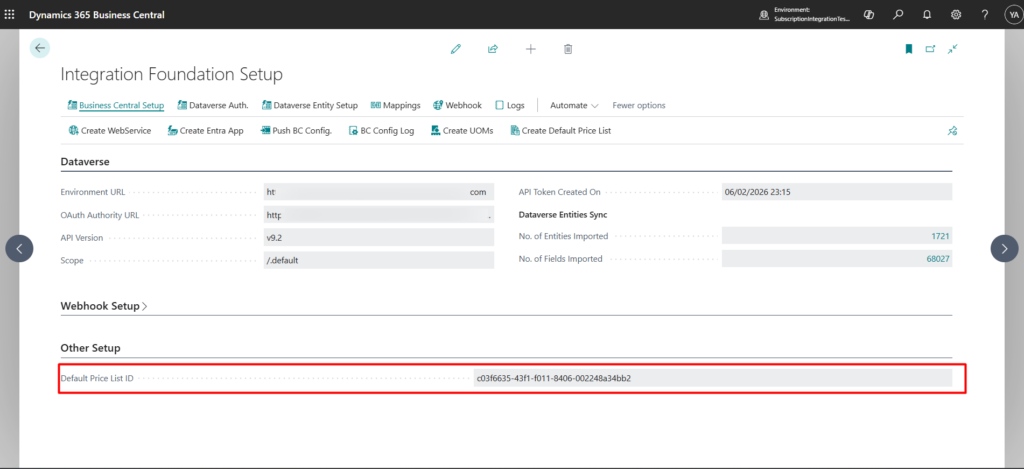This screenshot has height=469, width=1024.
Task: Click Create WebService action
Action: point(110,130)
